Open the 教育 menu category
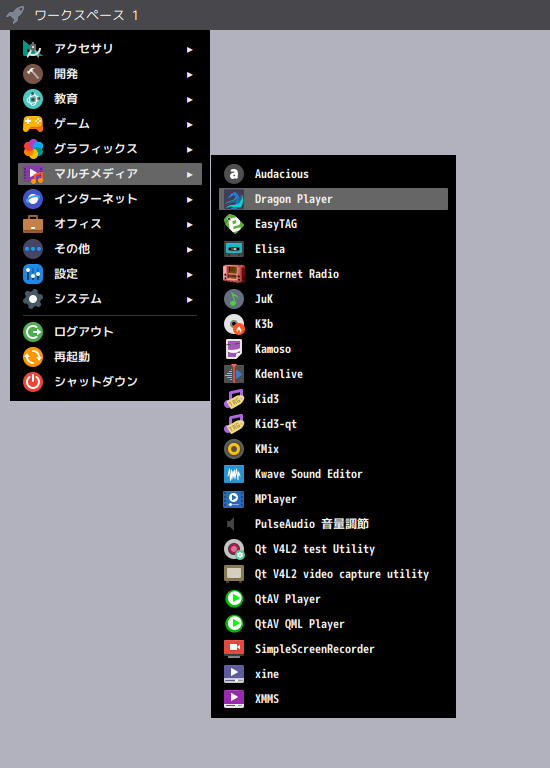Viewport: 550px width, 768px height. click(x=110, y=99)
